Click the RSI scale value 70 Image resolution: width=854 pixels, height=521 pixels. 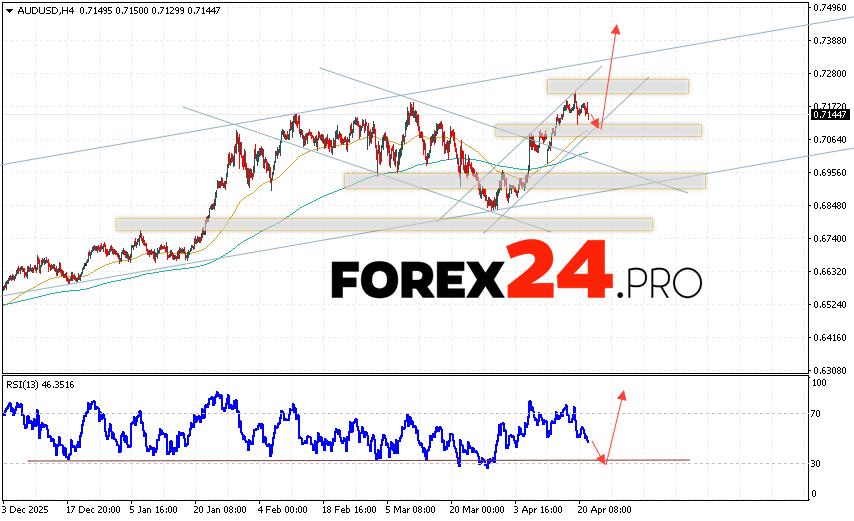coord(817,413)
